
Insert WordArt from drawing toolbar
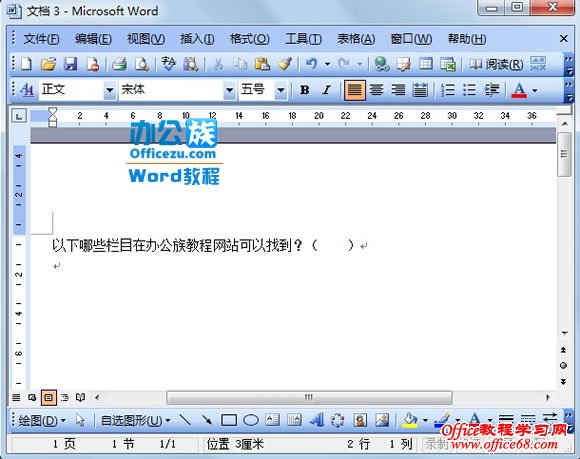pyautogui.click(x=317, y=420)
